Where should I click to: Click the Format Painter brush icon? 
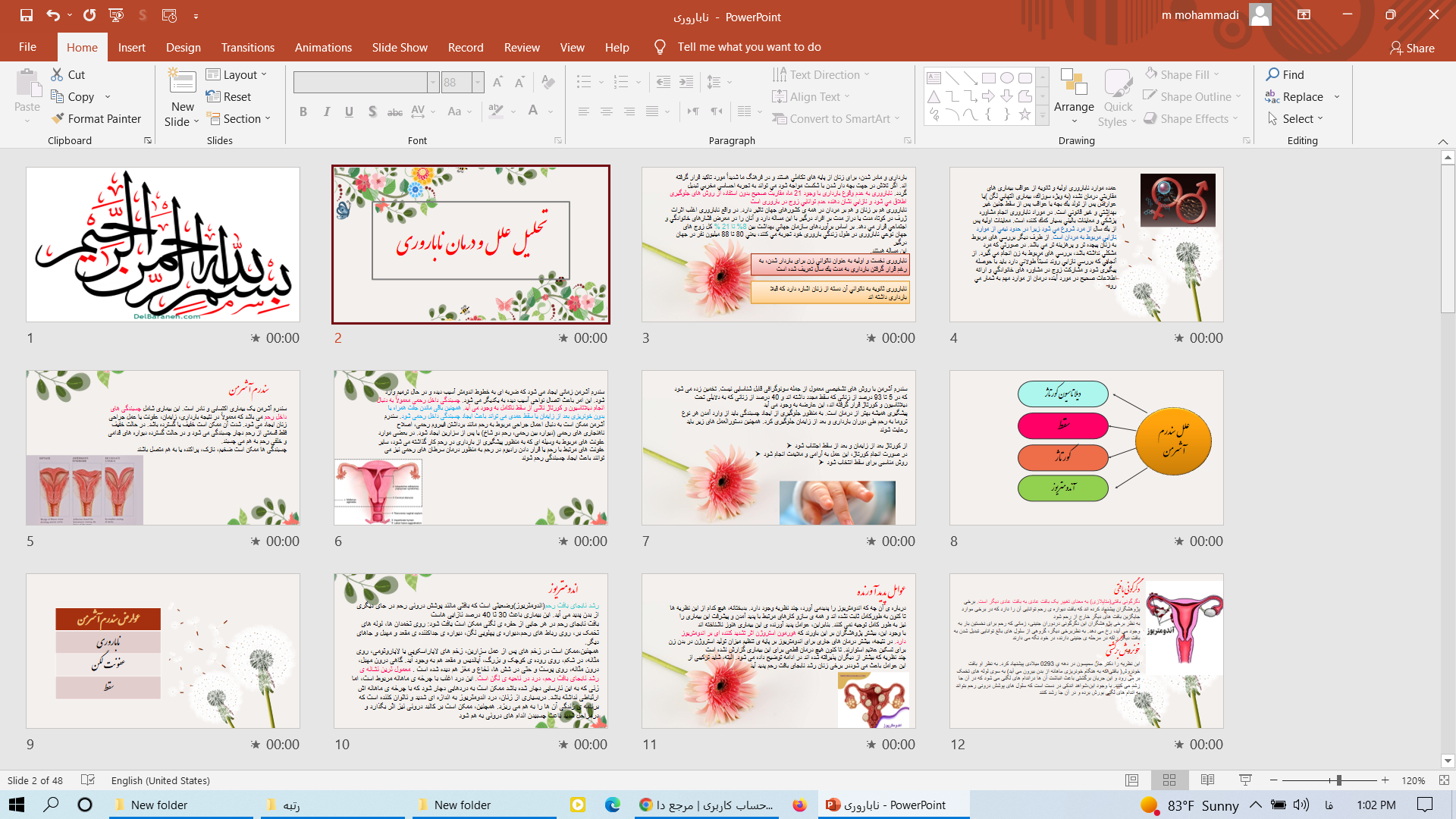[x=58, y=118]
